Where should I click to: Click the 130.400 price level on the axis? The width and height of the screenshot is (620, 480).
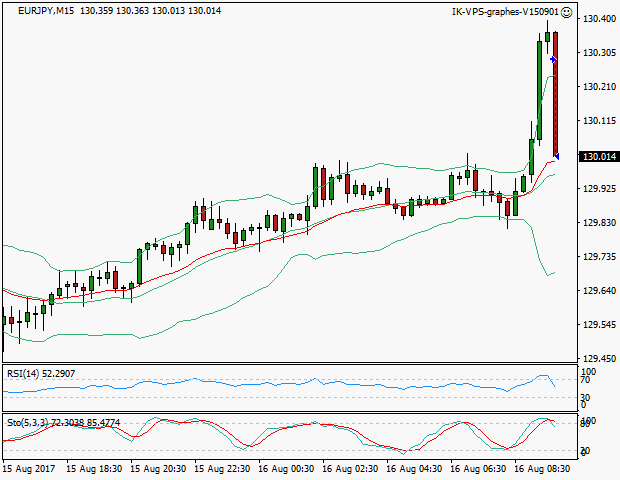[x=598, y=19]
